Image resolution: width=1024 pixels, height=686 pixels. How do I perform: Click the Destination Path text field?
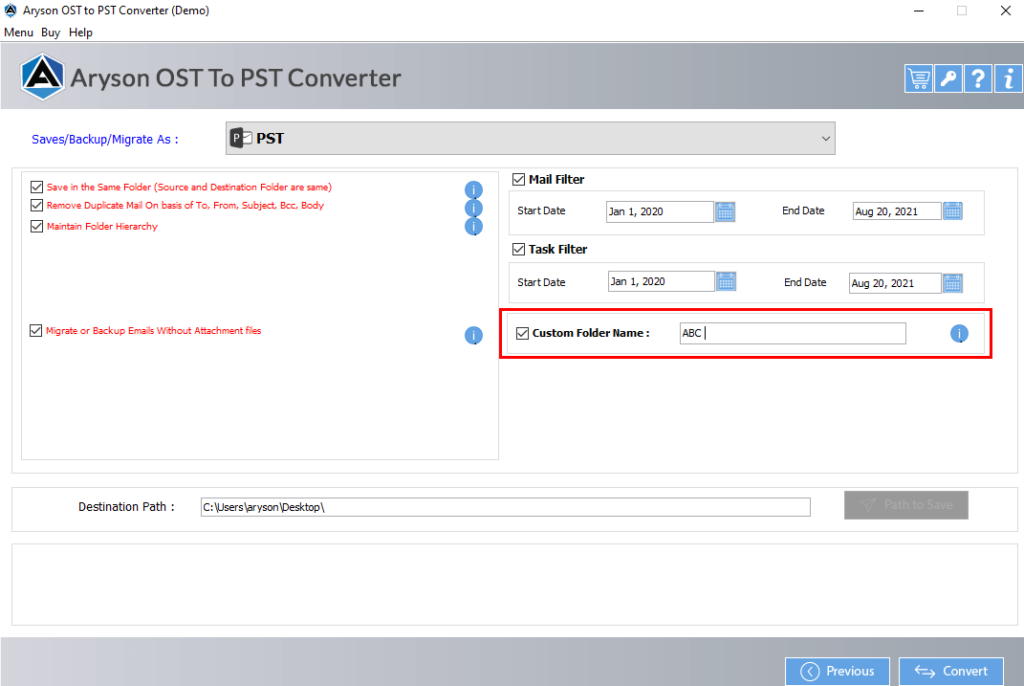click(x=505, y=507)
